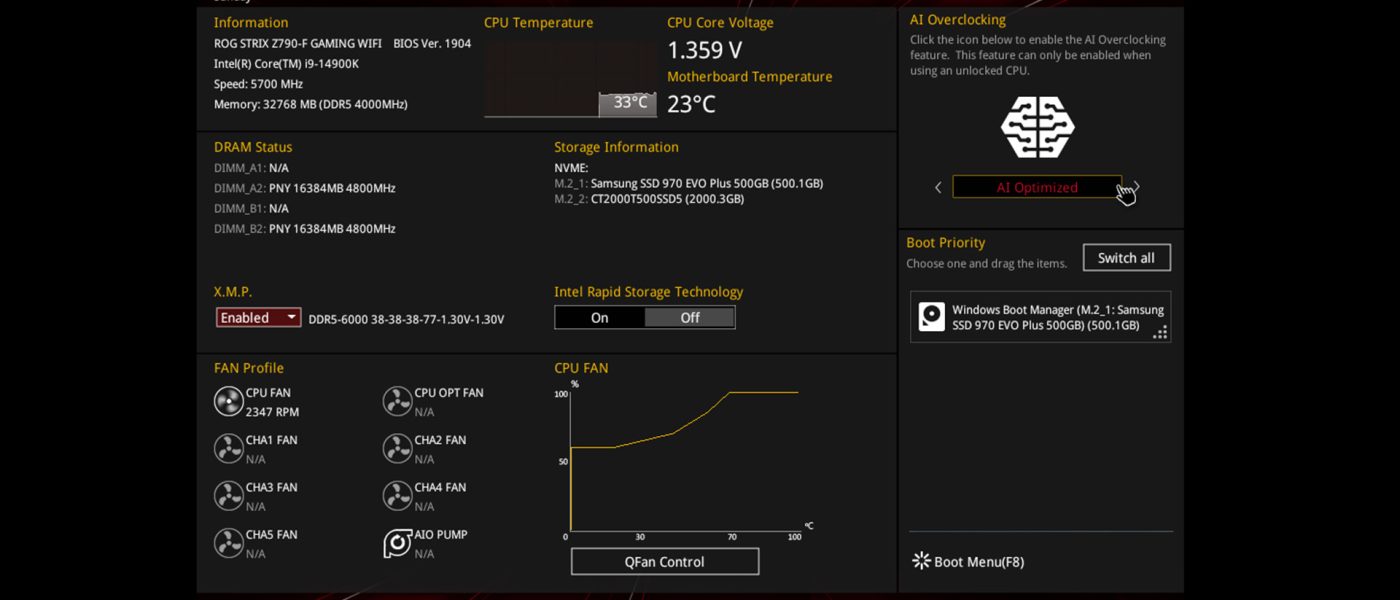This screenshot has width=1400, height=600.
Task: Click the Speed: 5700 MHz line
Action: (x=258, y=84)
